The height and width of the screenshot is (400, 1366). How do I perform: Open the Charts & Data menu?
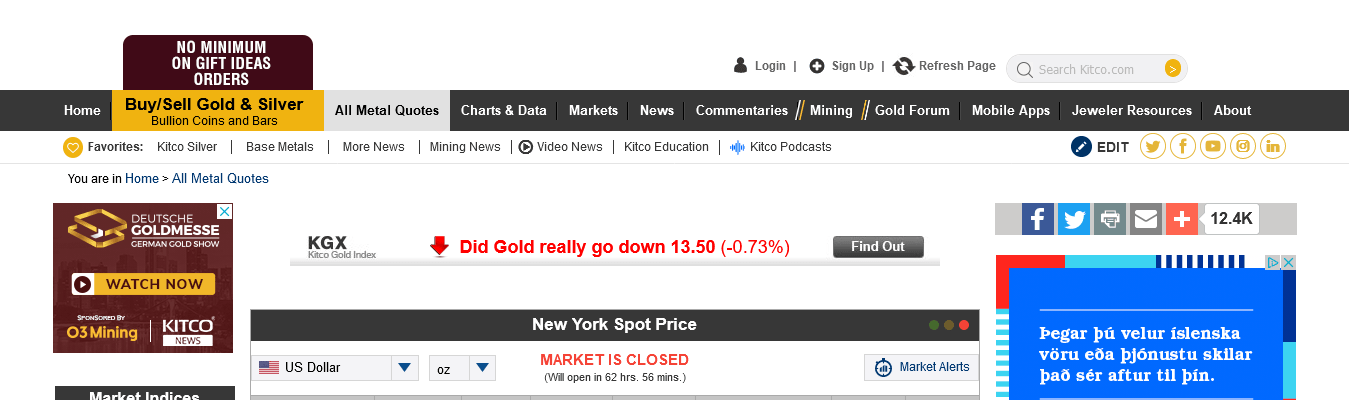click(503, 111)
